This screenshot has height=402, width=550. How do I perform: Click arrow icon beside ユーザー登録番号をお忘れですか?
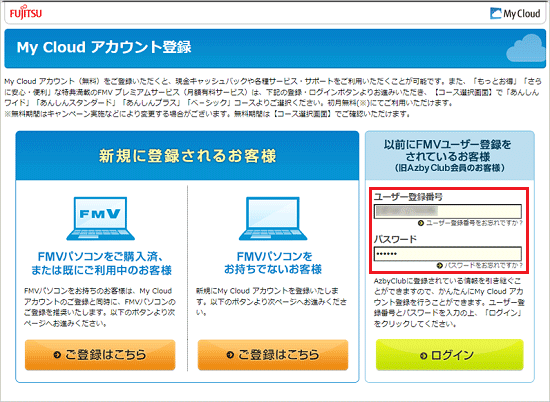pyautogui.click(x=421, y=223)
